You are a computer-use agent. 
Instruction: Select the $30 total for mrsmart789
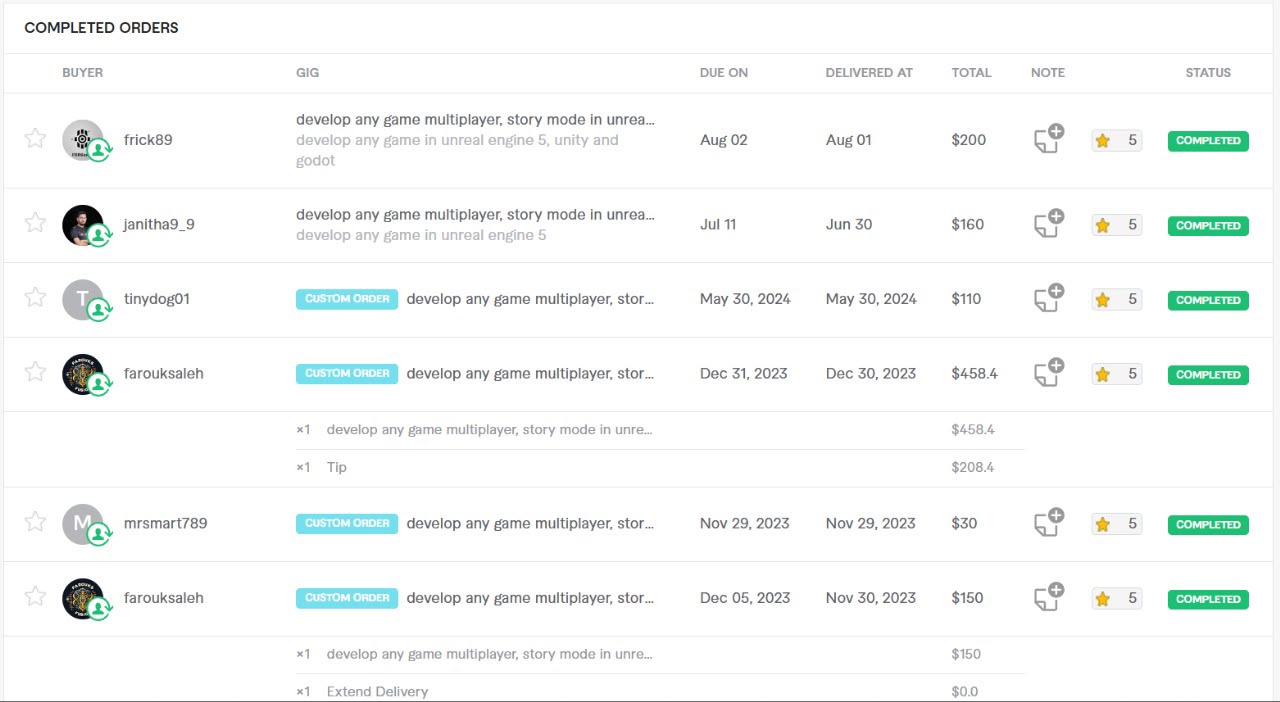pos(965,523)
